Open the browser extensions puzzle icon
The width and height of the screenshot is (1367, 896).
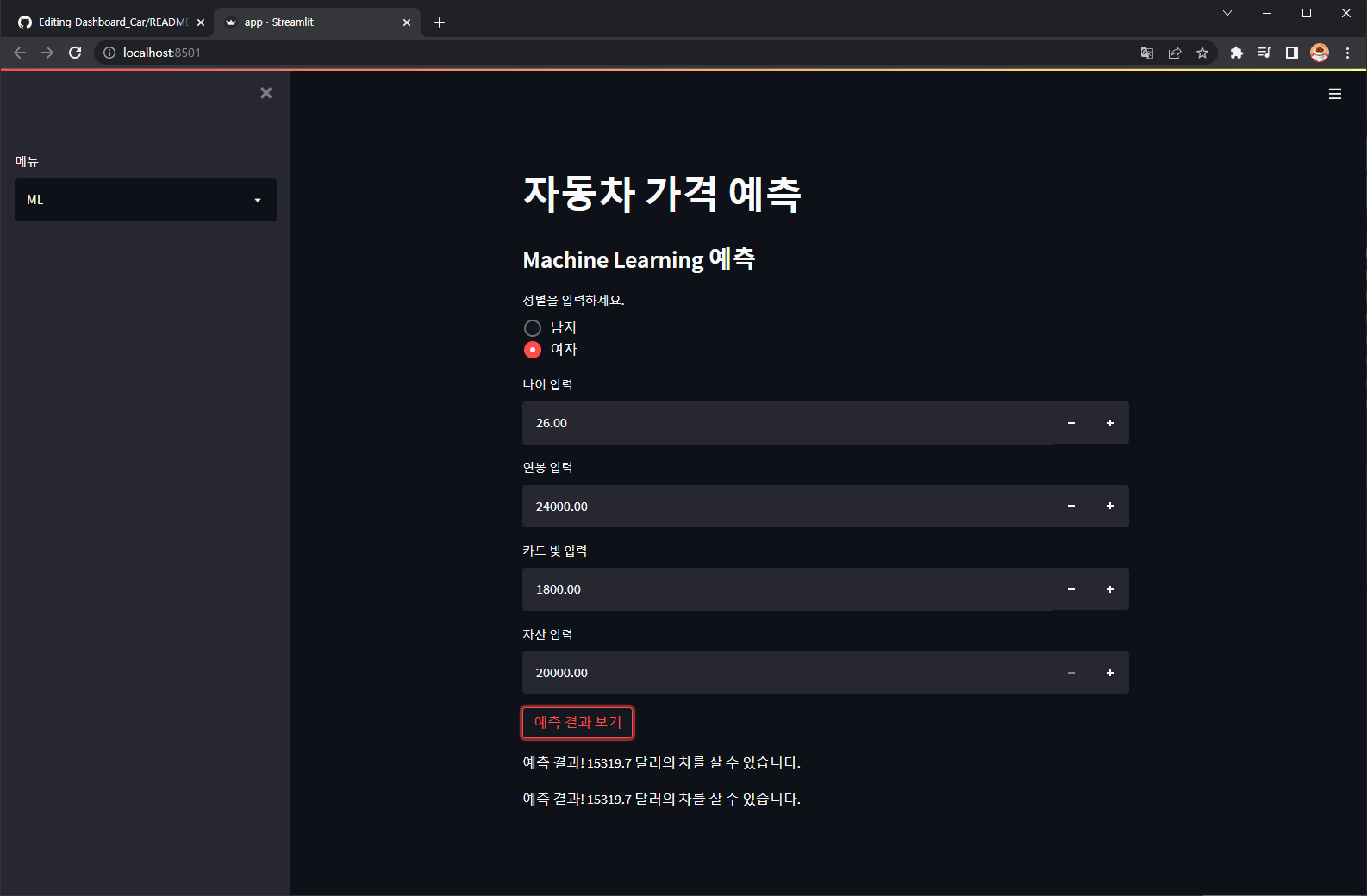point(1237,53)
